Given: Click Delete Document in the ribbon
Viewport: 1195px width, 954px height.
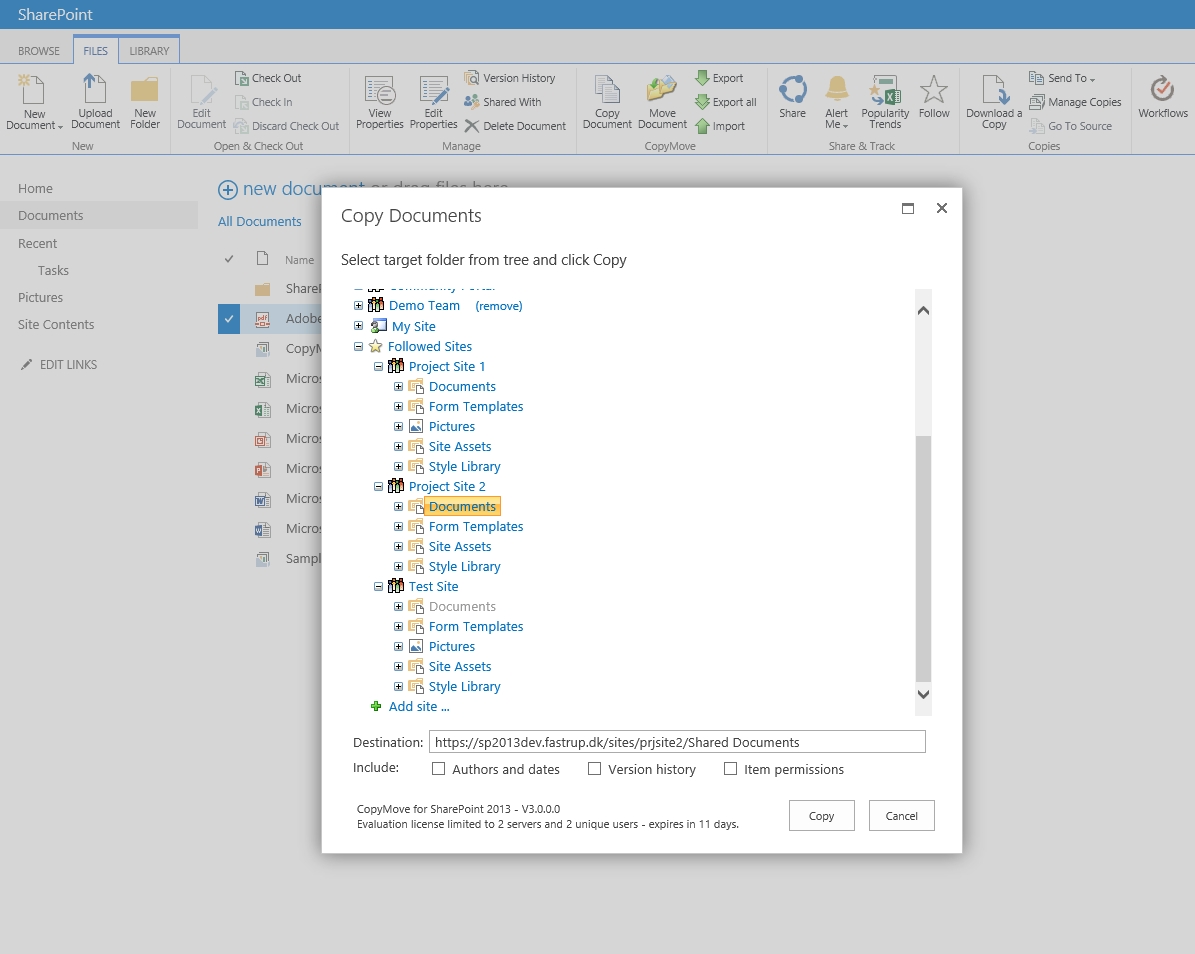Looking at the screenshot, I should pyautogui.click(x=515, y=126).
